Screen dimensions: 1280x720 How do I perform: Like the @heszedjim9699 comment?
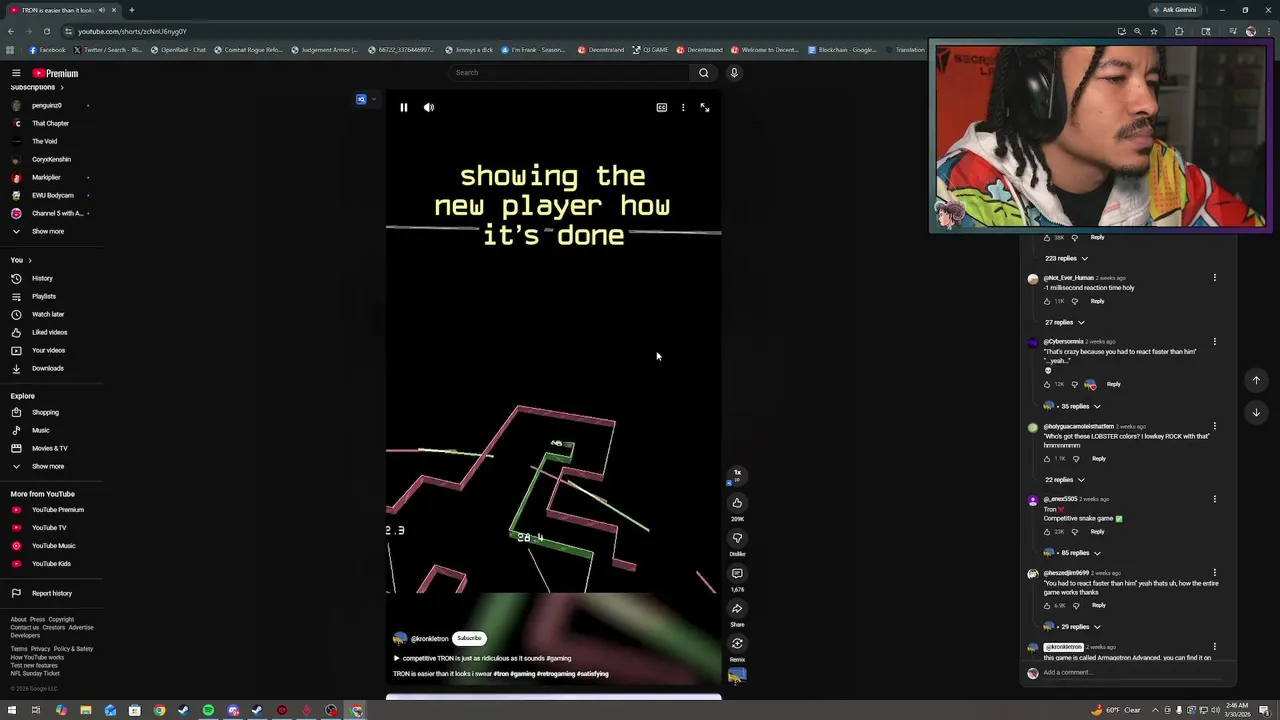pyautogui.click(x=1047, y=606)
